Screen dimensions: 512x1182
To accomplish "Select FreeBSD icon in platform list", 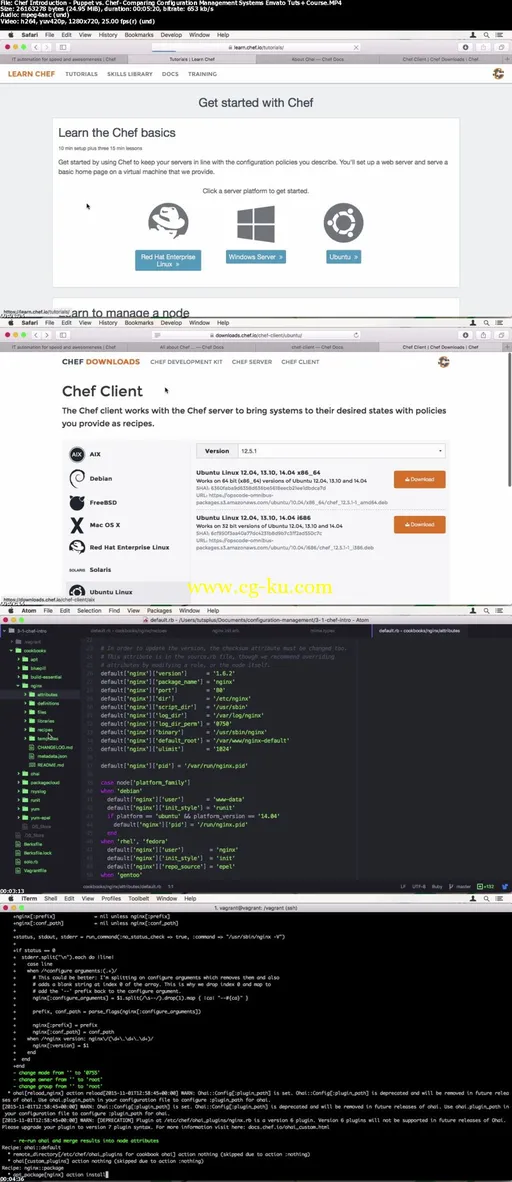I will coord(76,502).
